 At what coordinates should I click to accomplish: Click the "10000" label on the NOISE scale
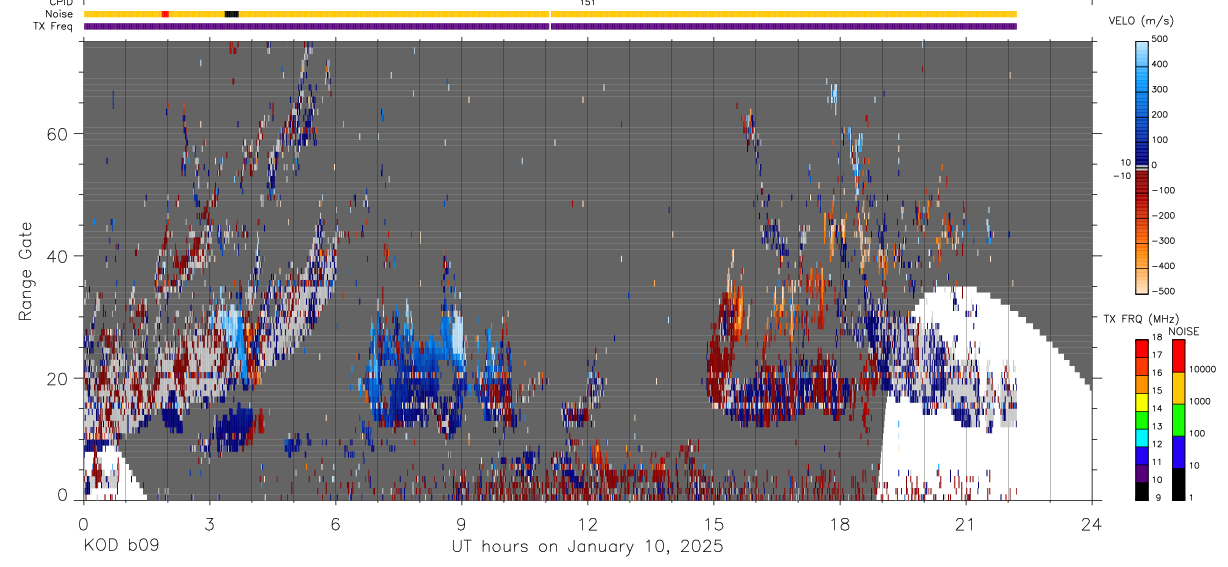(1205, 369)
